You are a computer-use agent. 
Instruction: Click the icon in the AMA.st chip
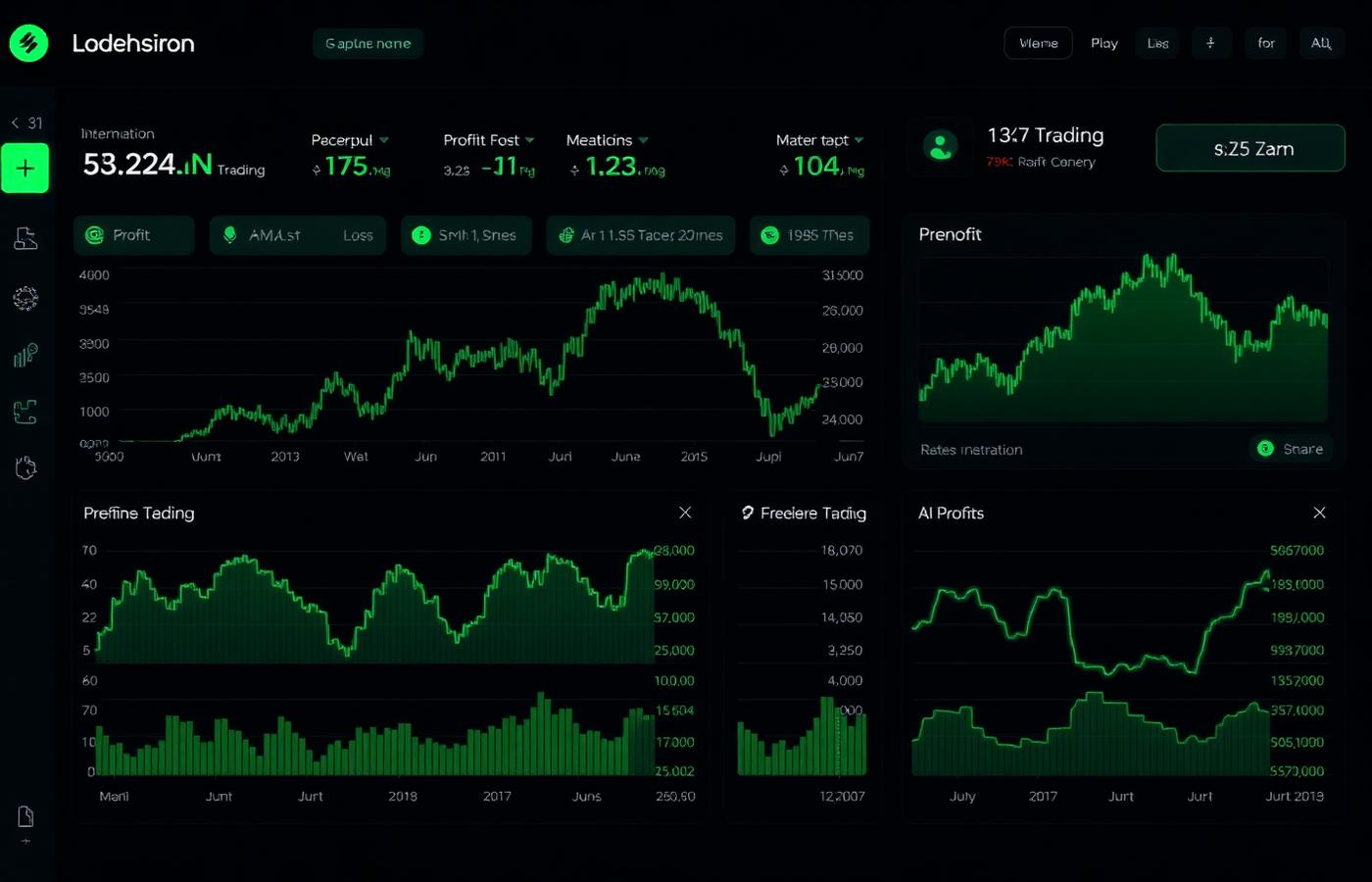[230, 235]
